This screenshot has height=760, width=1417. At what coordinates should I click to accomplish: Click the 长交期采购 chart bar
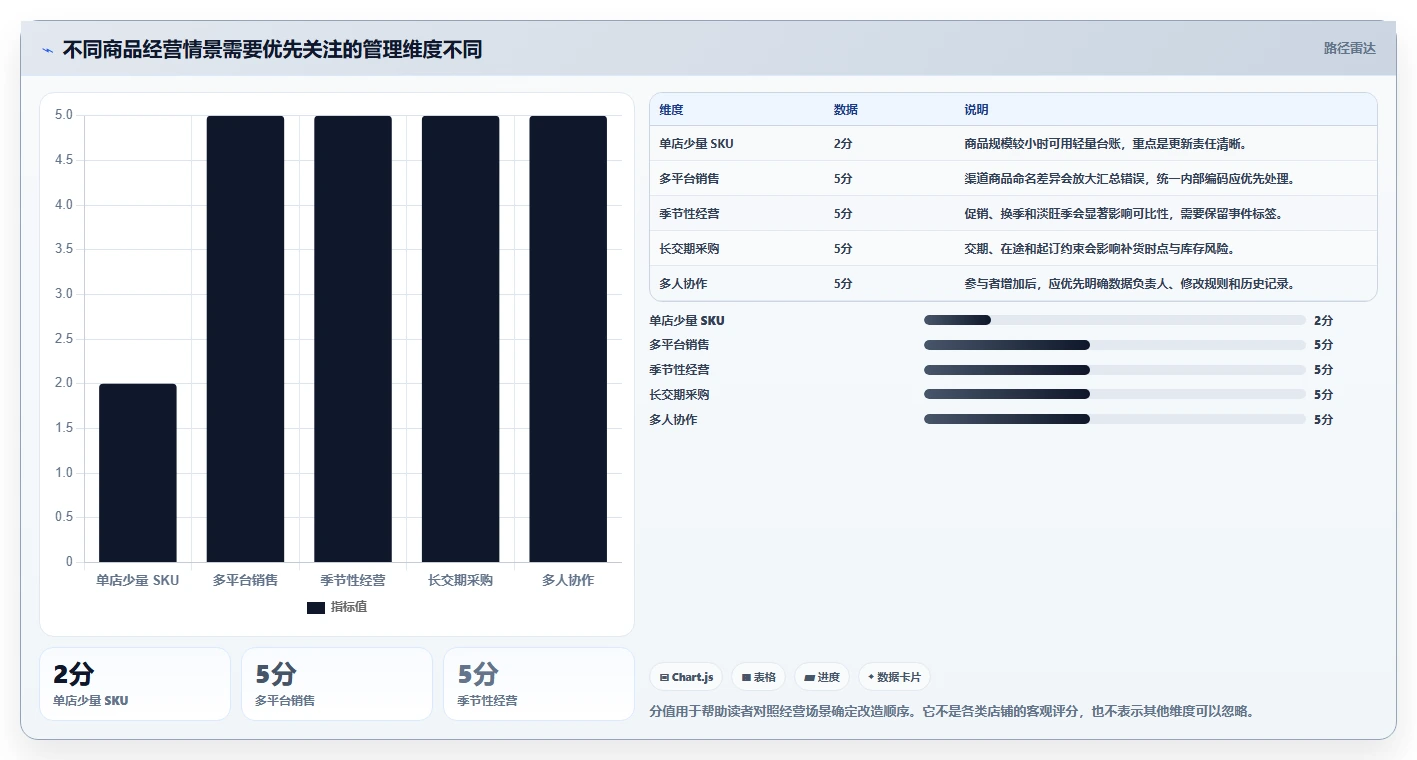click(x=460, y=339)
